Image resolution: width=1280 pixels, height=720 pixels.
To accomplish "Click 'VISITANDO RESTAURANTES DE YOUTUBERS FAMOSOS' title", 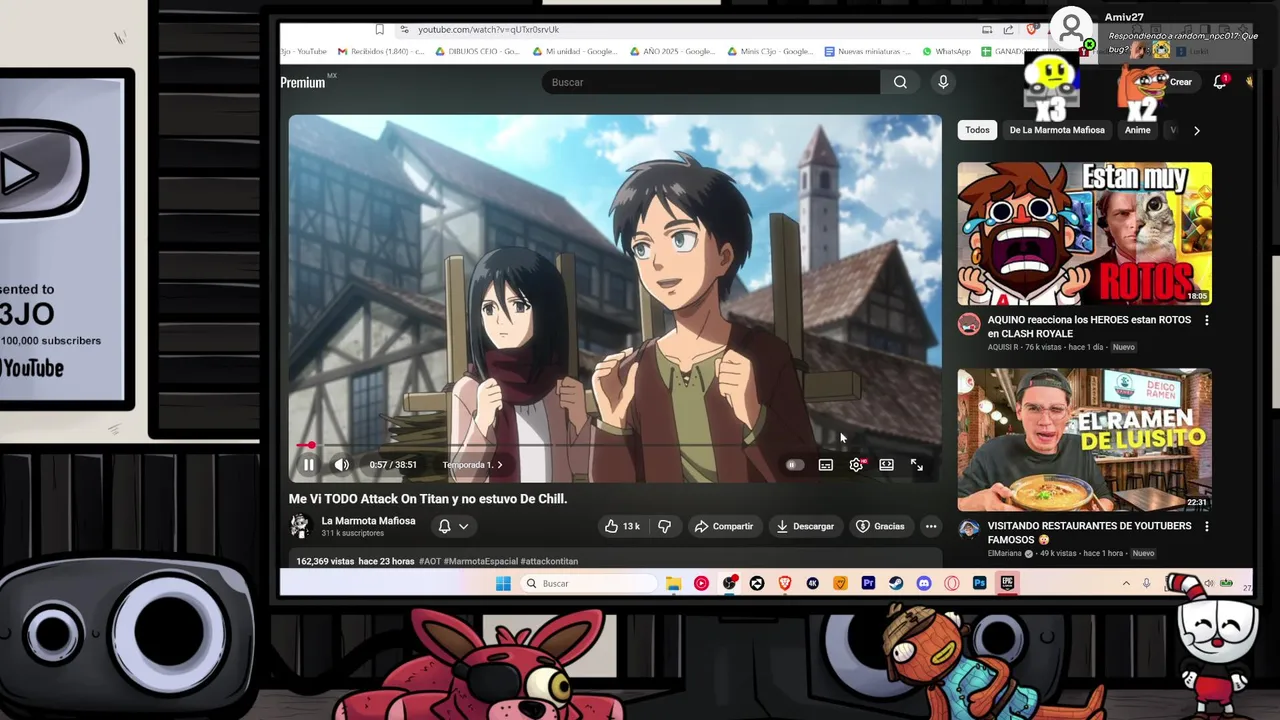I will click(x=1089, y=533).
